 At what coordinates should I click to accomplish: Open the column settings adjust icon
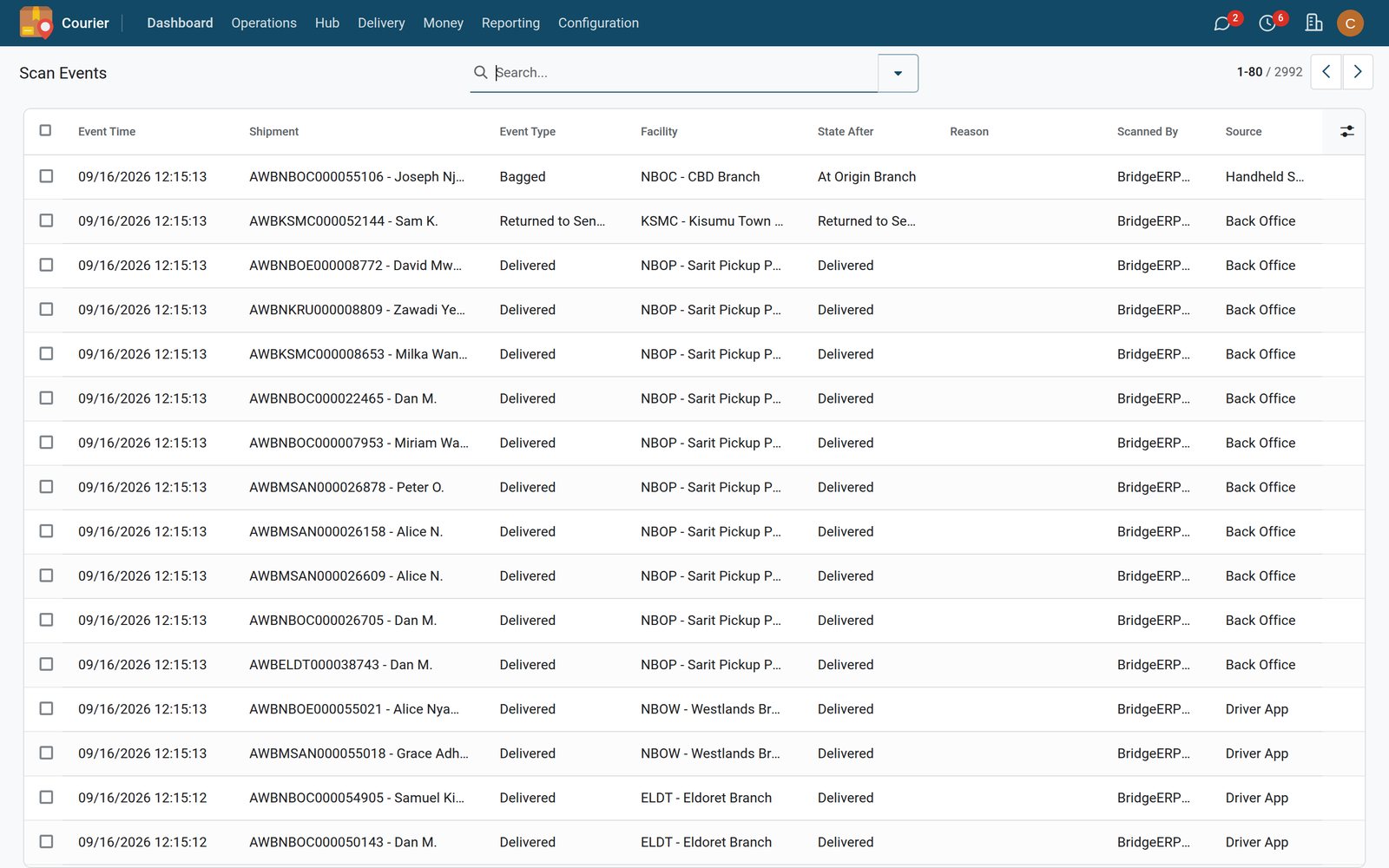(1346, 131)
